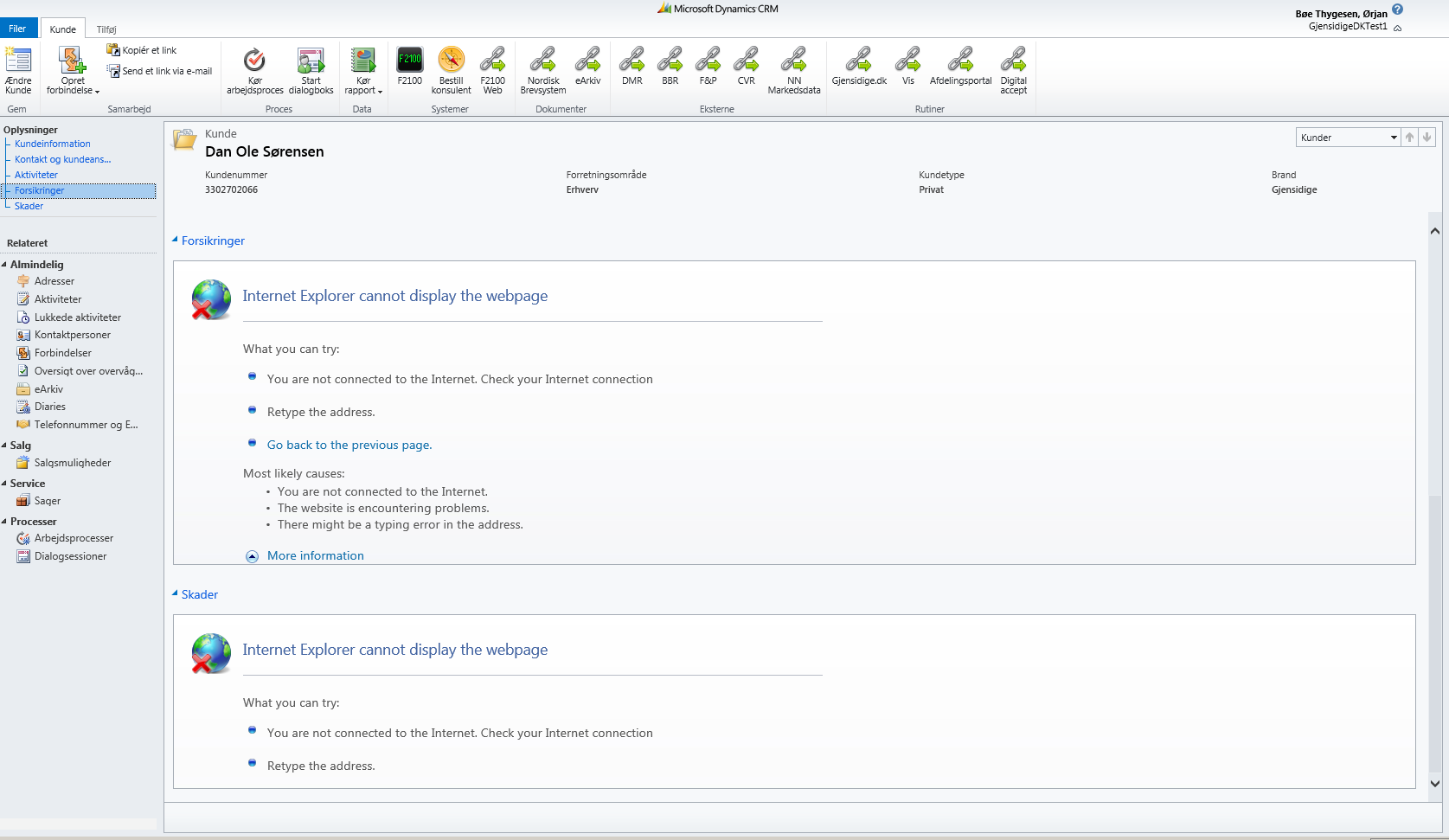Open the Kør rapport dropdown

[362, 70]
